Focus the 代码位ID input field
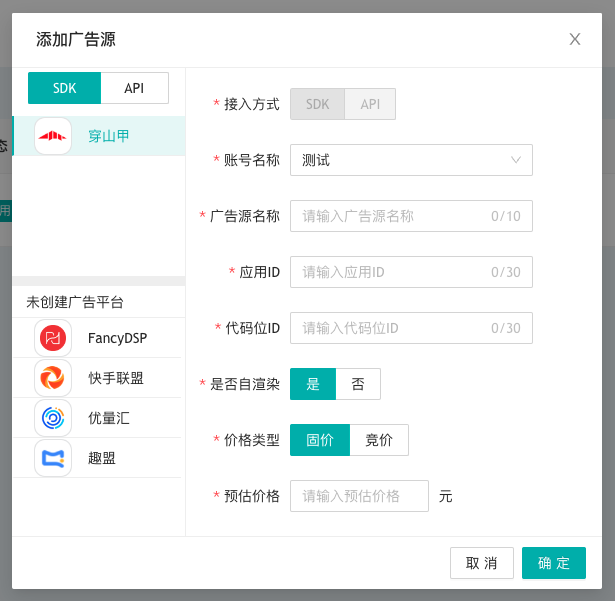 [x=390, y=328]
